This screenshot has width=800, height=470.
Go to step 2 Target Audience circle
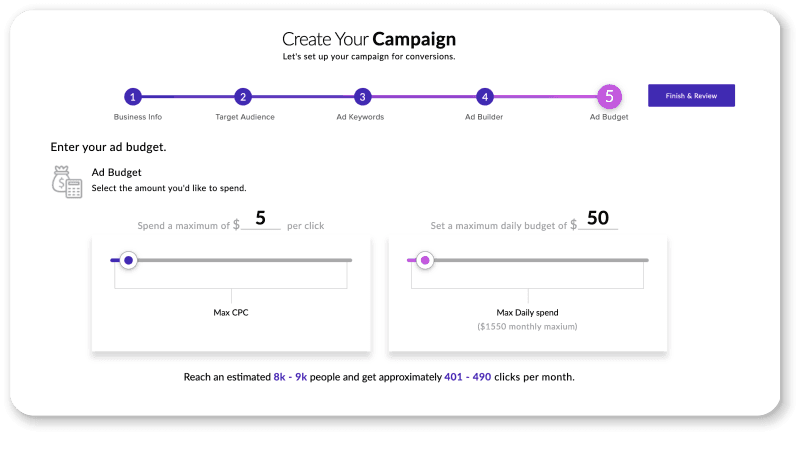(x=242, y=97)
